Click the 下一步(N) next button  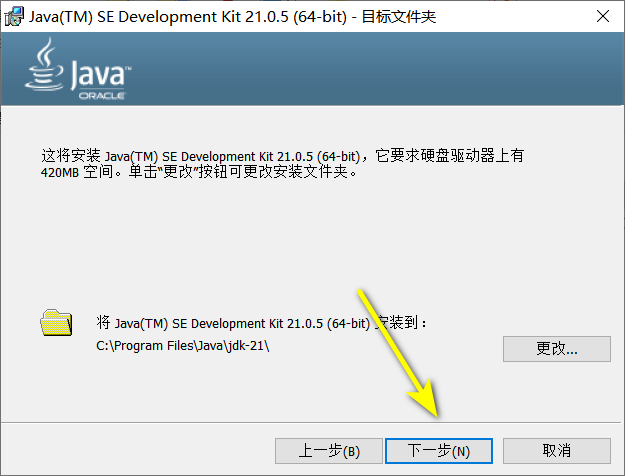point(438,451)
